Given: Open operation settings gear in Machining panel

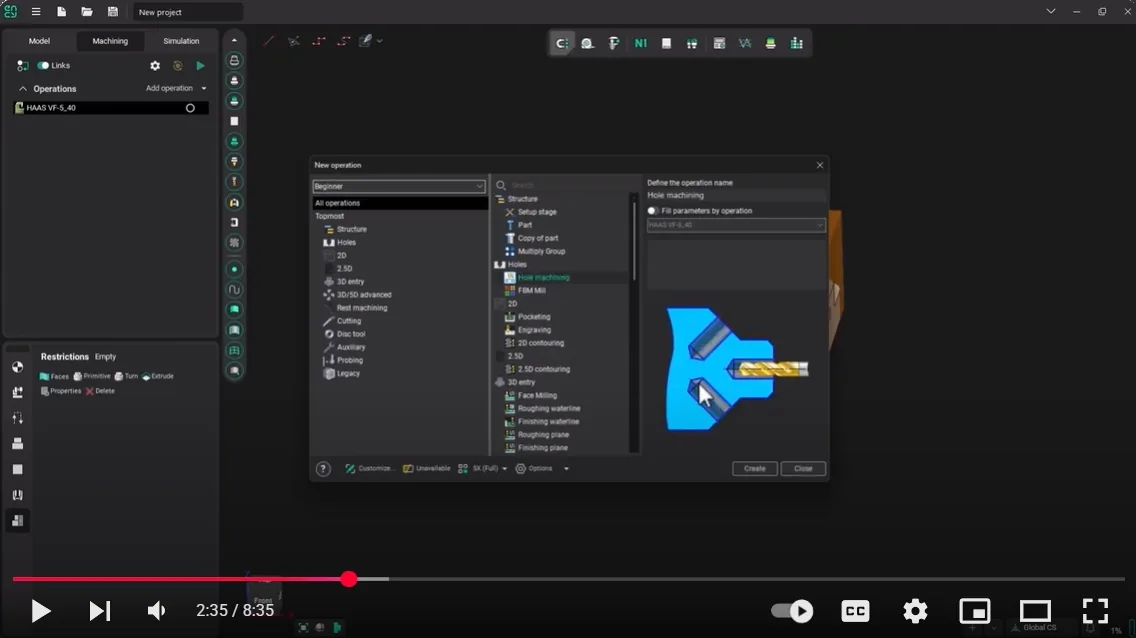Looking at the screenshot, I should pos(155,66).
